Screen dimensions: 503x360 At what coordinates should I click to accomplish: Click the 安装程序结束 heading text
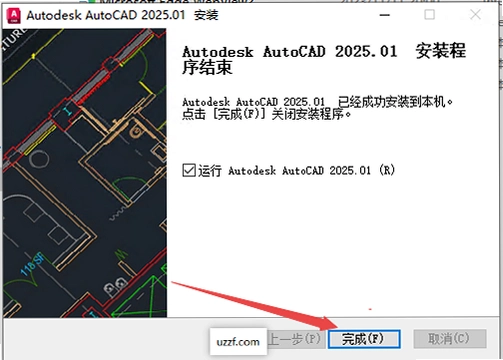click(324, 59)
